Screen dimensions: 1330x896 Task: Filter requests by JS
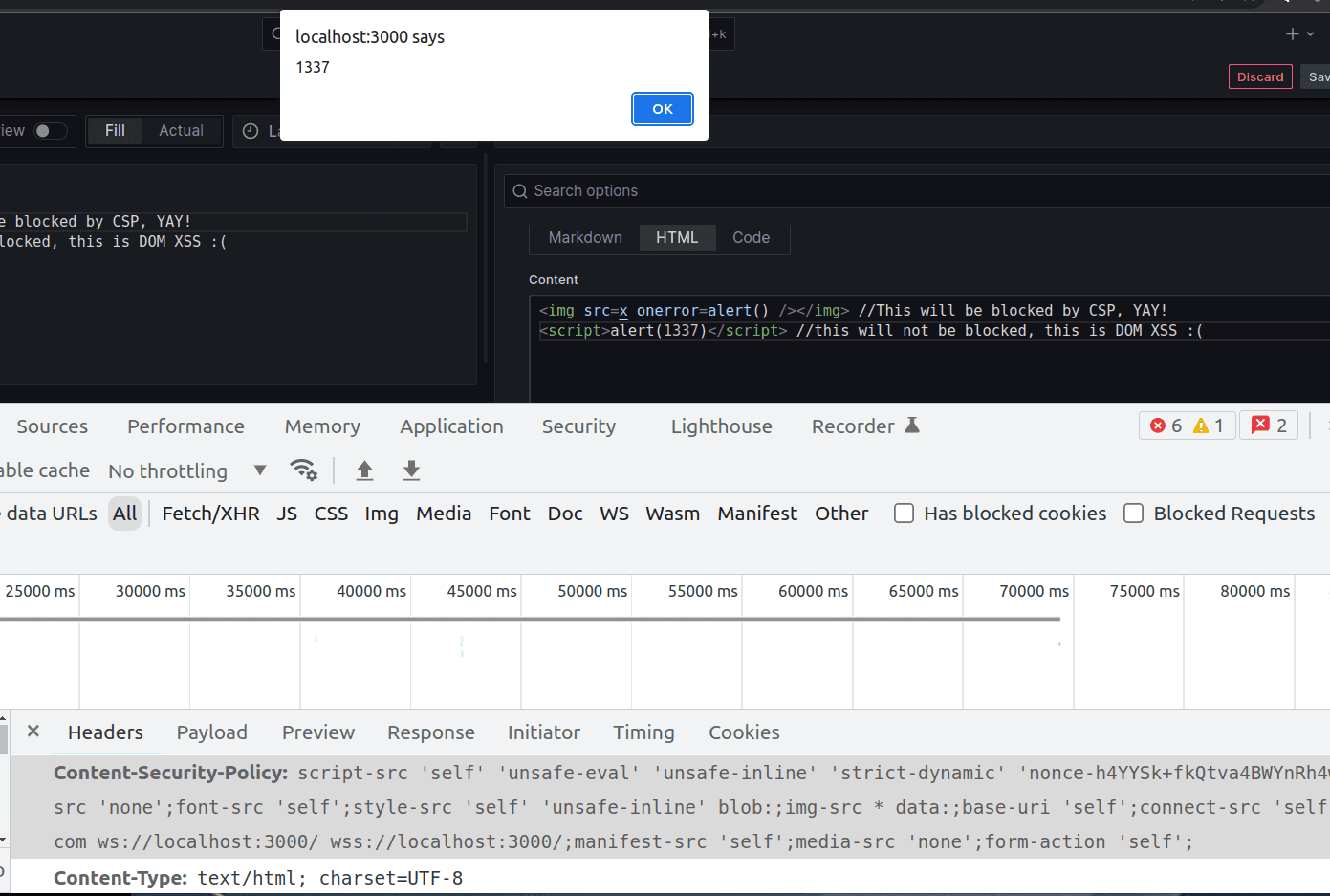[x=287, y=514]
